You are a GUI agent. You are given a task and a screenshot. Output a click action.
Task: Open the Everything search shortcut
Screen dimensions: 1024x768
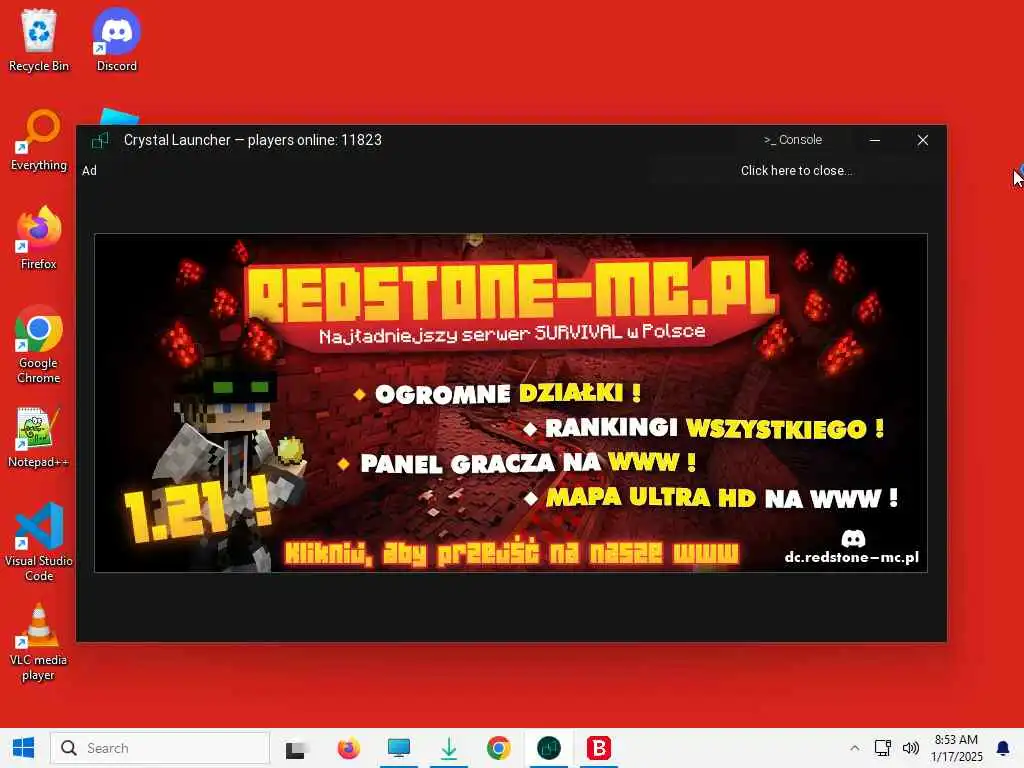click(39, 140)
